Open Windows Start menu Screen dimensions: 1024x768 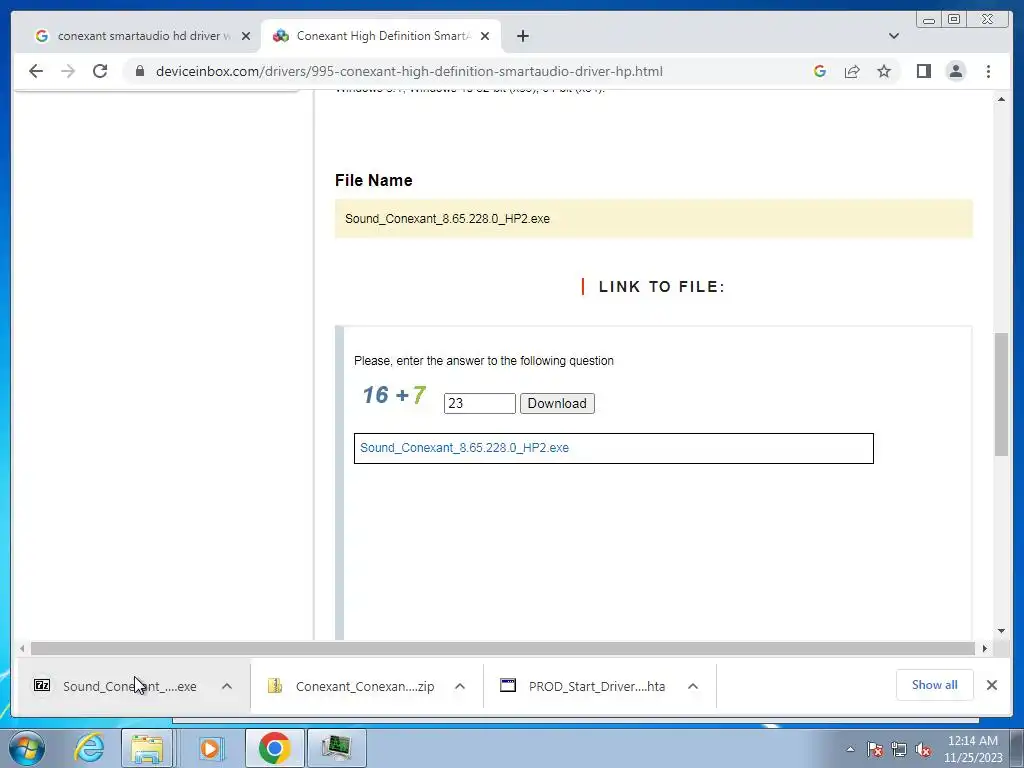pyautogui.click(x=27, y=748)
